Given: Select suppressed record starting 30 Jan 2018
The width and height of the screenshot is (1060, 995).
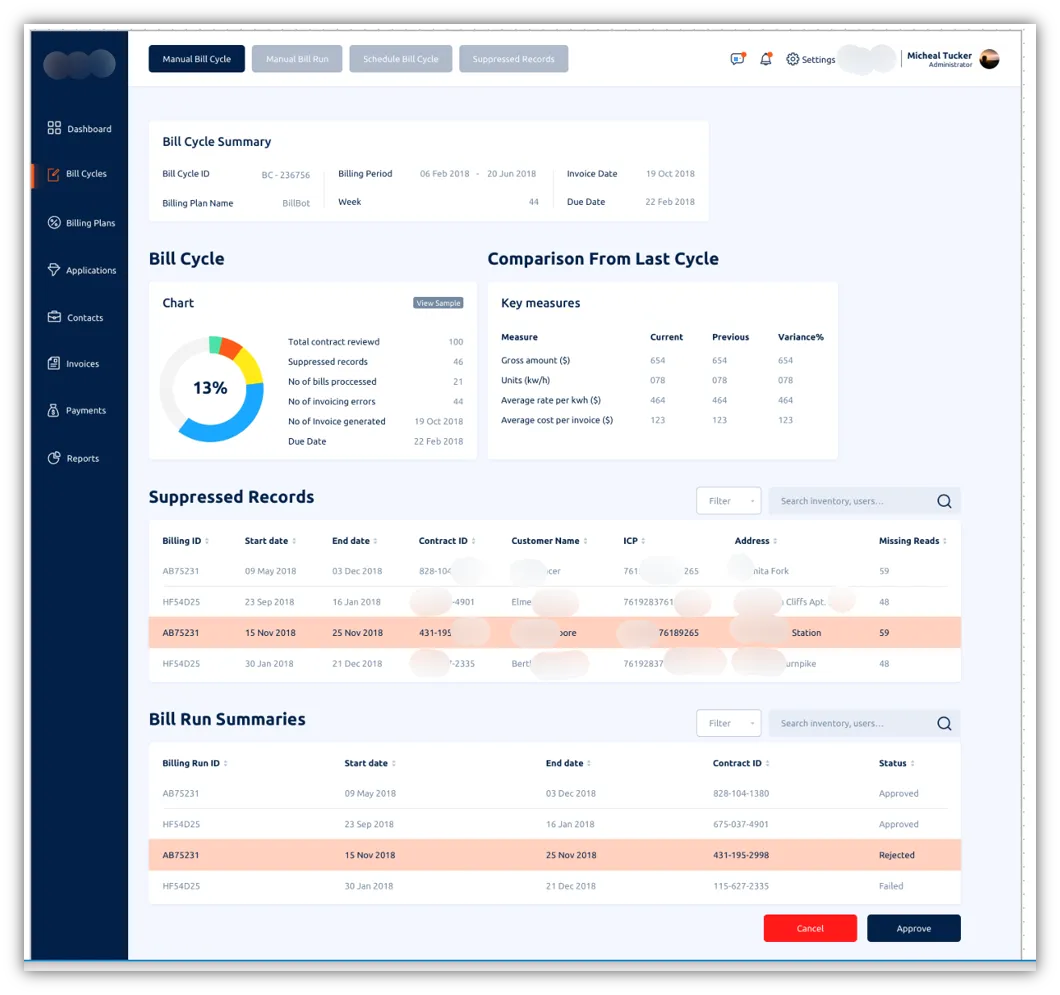Looking at the screenshot, I should [x=554, y=664].
